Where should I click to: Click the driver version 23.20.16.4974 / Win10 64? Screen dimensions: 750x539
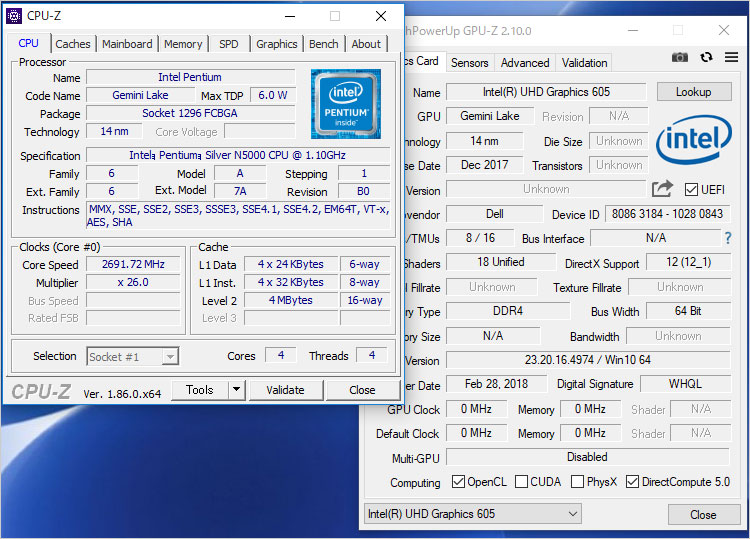(x=588, y=360)
